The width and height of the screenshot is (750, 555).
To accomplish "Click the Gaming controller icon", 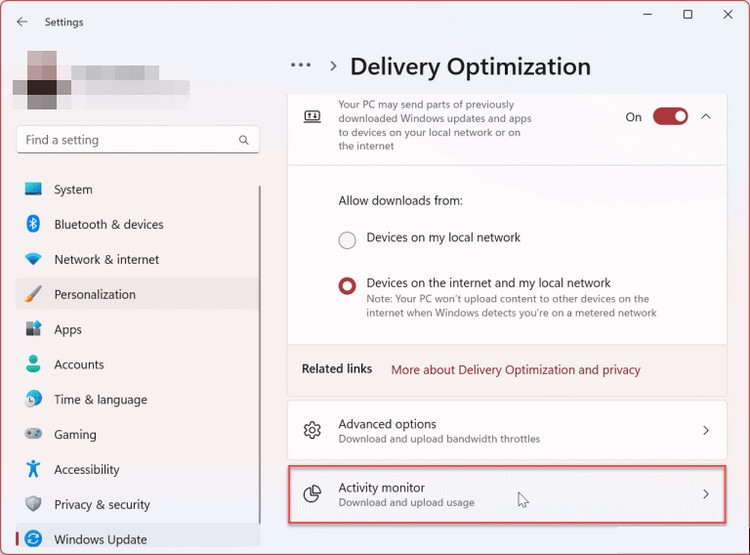I will [33, 433].
